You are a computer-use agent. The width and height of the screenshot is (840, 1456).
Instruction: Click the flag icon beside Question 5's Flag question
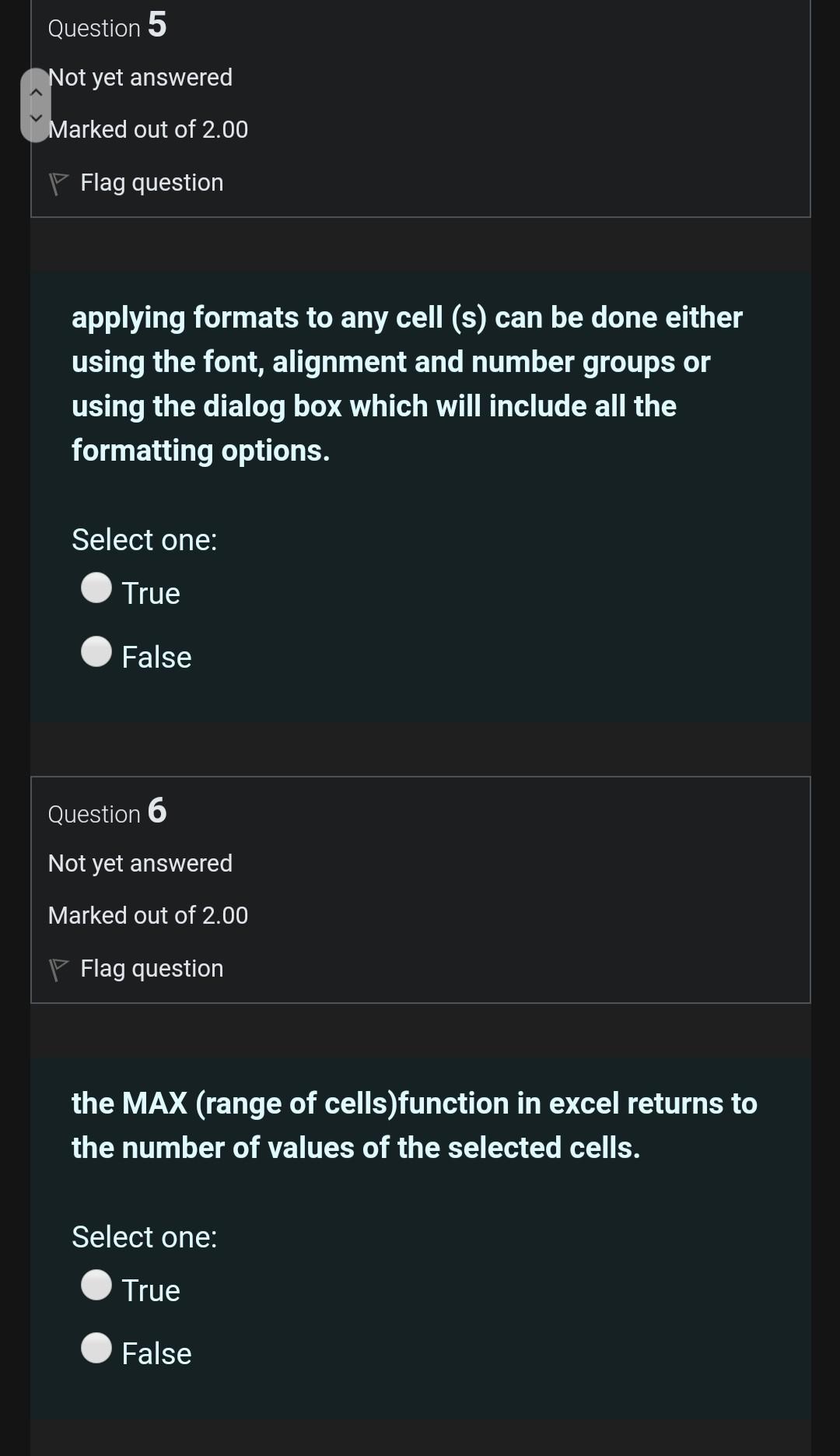pos(58,182)
